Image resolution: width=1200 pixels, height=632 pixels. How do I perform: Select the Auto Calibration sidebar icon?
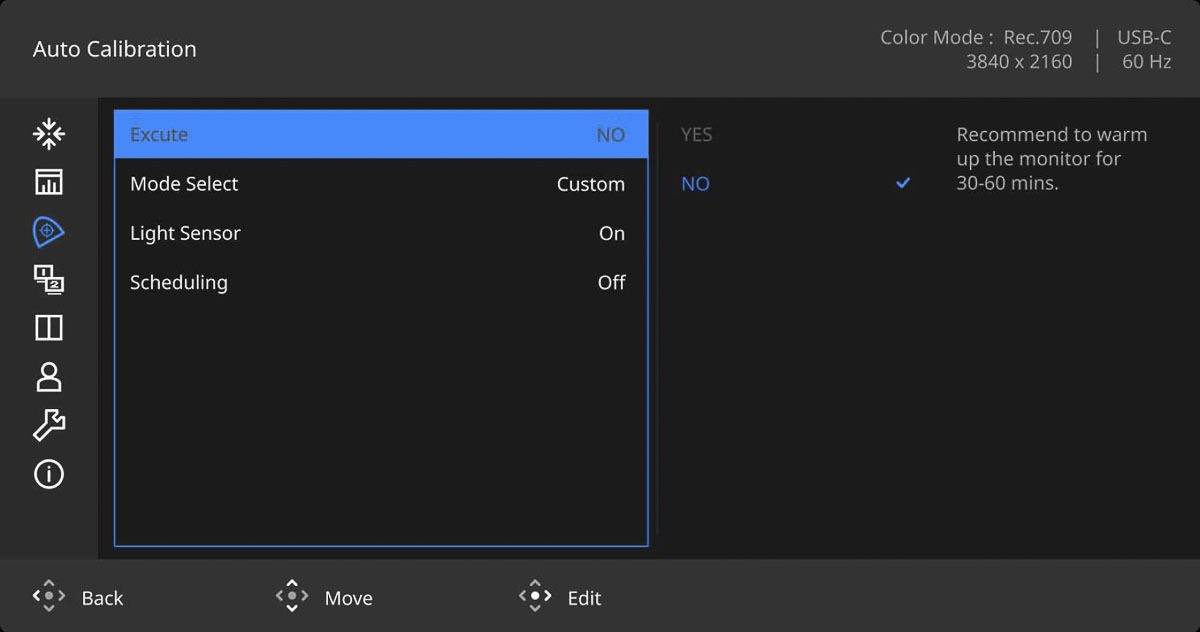48,231
